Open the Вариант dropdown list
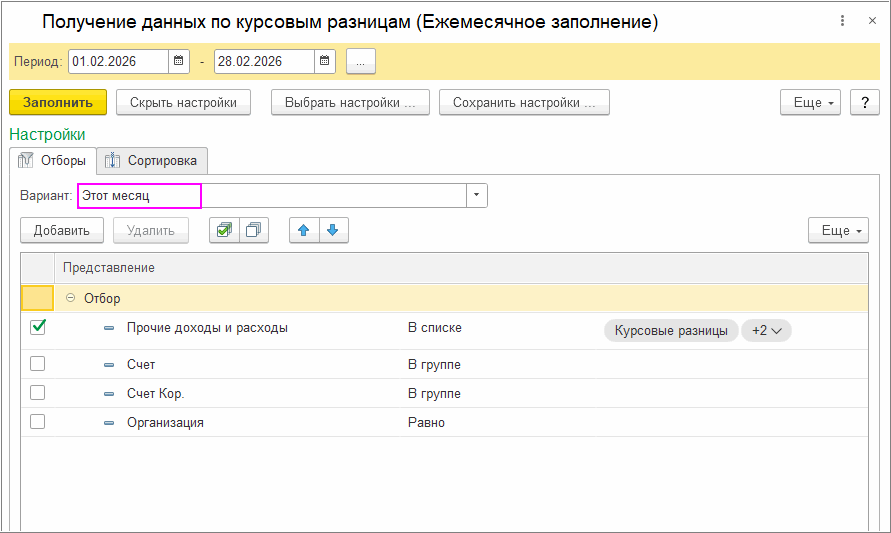 coord(477,195)
